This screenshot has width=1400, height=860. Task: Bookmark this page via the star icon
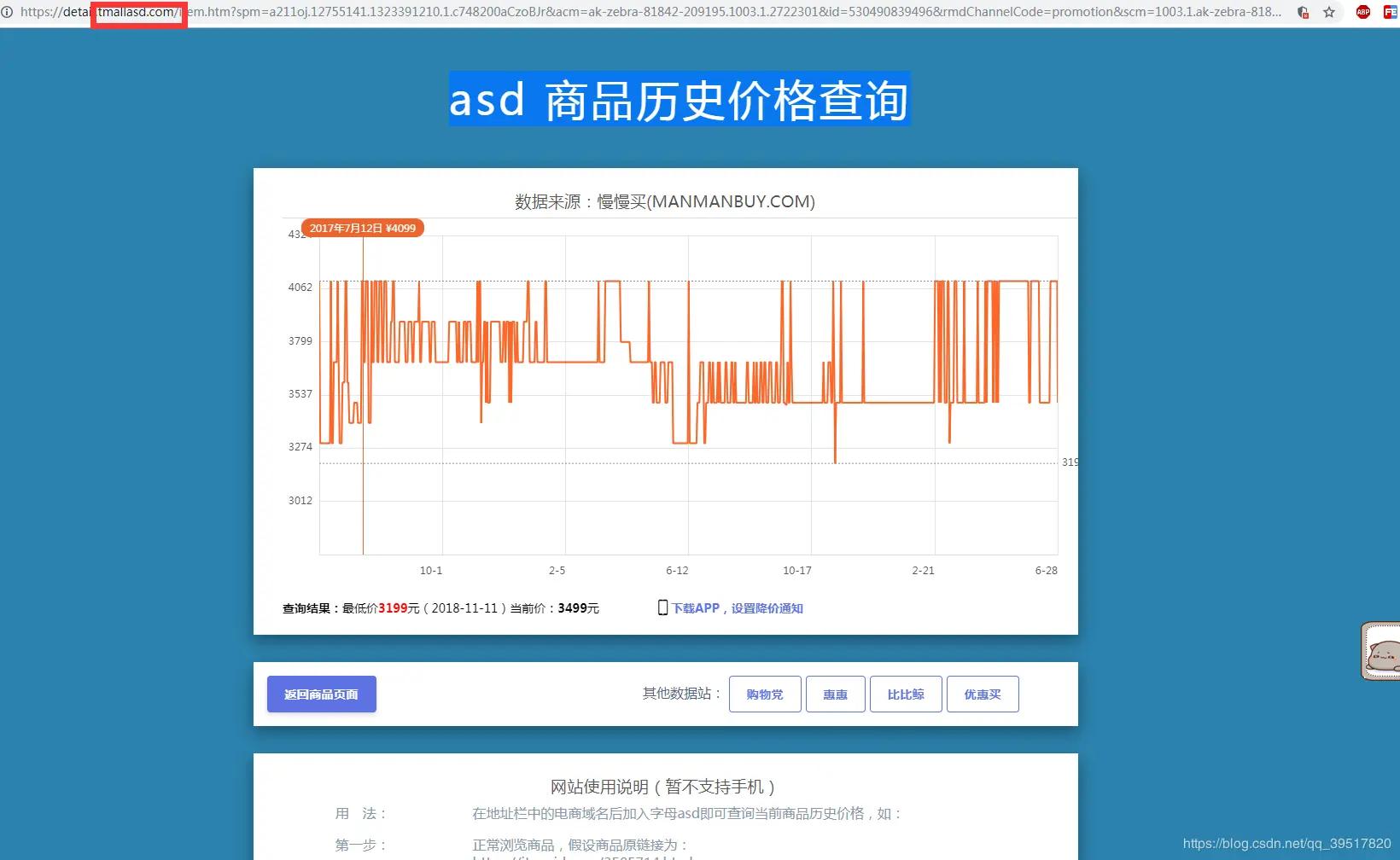[x=1329, y=12]
